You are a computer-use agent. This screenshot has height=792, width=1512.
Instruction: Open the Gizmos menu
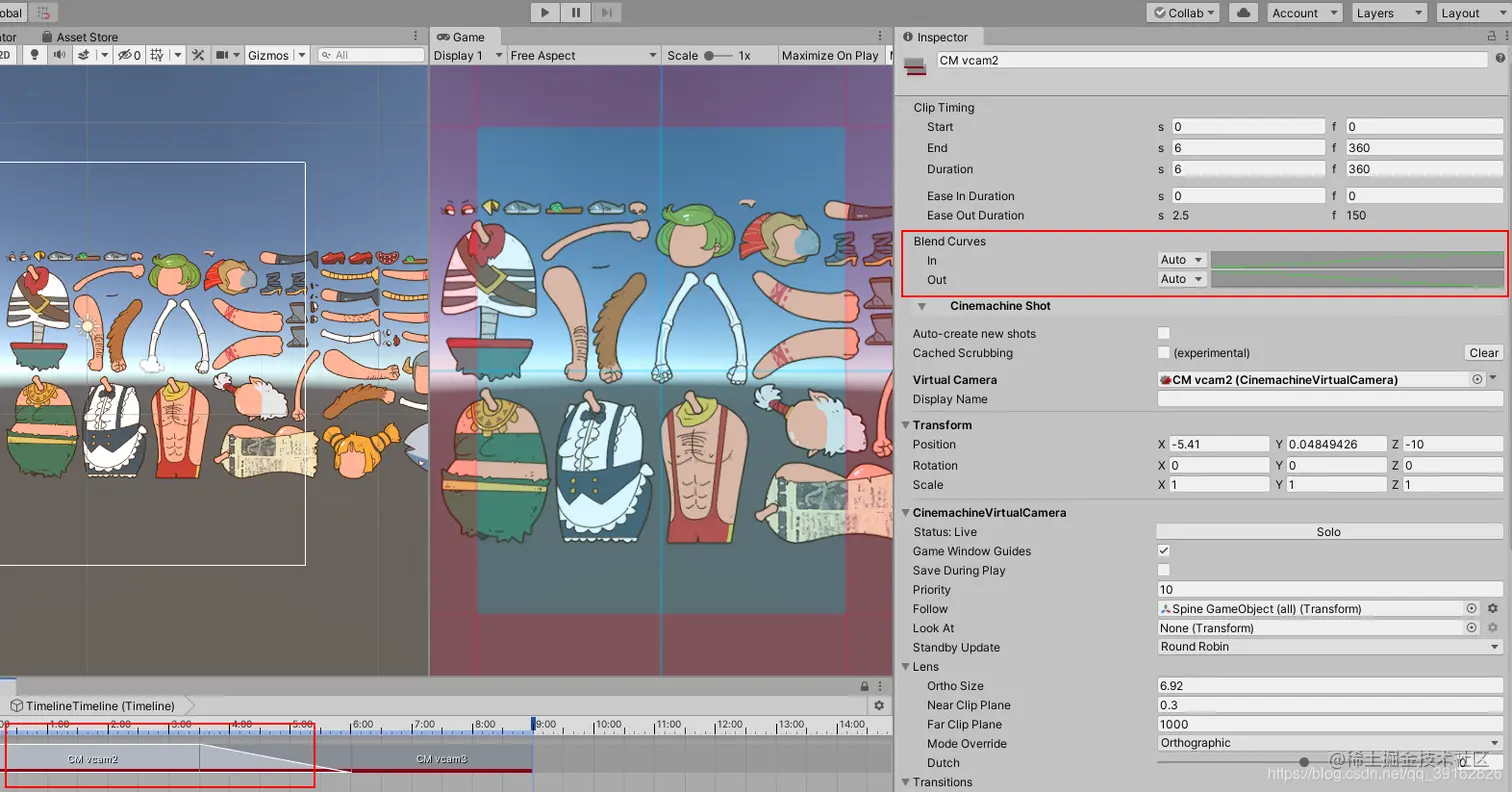pos(278,55)
